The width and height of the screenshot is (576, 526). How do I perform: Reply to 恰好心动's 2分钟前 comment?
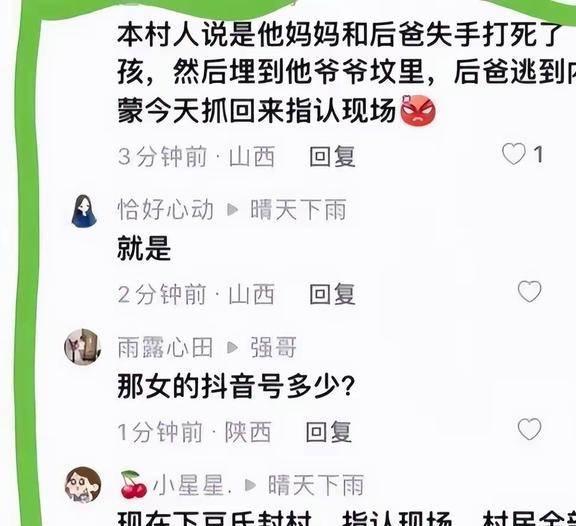pos(332,294)
